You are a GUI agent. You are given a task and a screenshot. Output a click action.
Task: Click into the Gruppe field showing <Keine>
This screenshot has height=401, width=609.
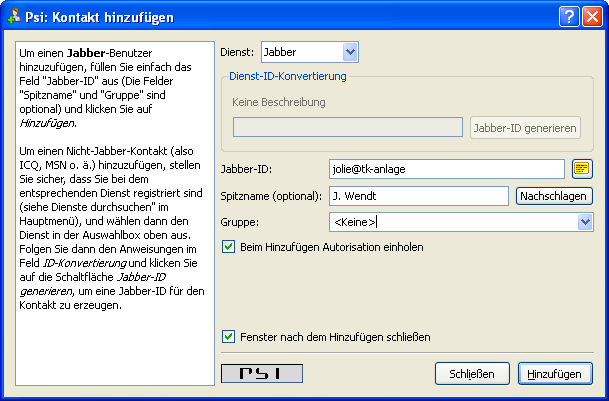click(450, 222)
